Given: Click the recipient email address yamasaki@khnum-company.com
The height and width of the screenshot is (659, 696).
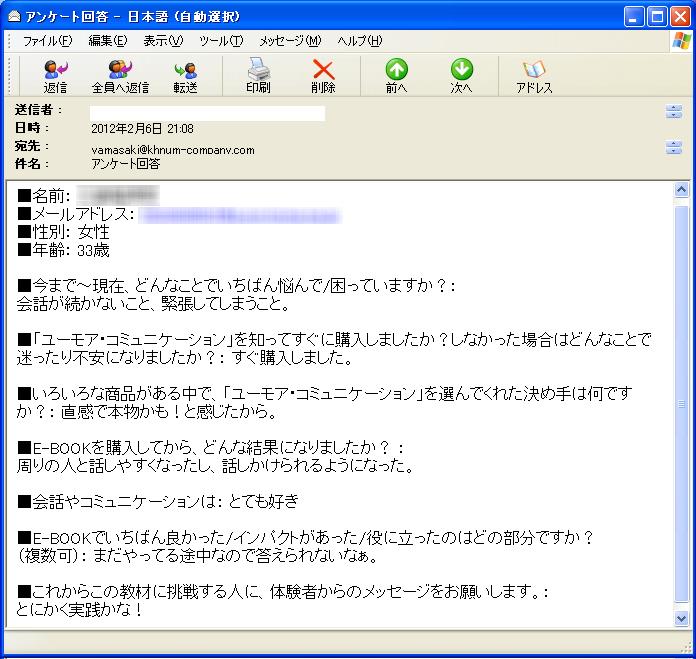Looking at the screenshot, I should pyautogui.click(x=173, y=150).
